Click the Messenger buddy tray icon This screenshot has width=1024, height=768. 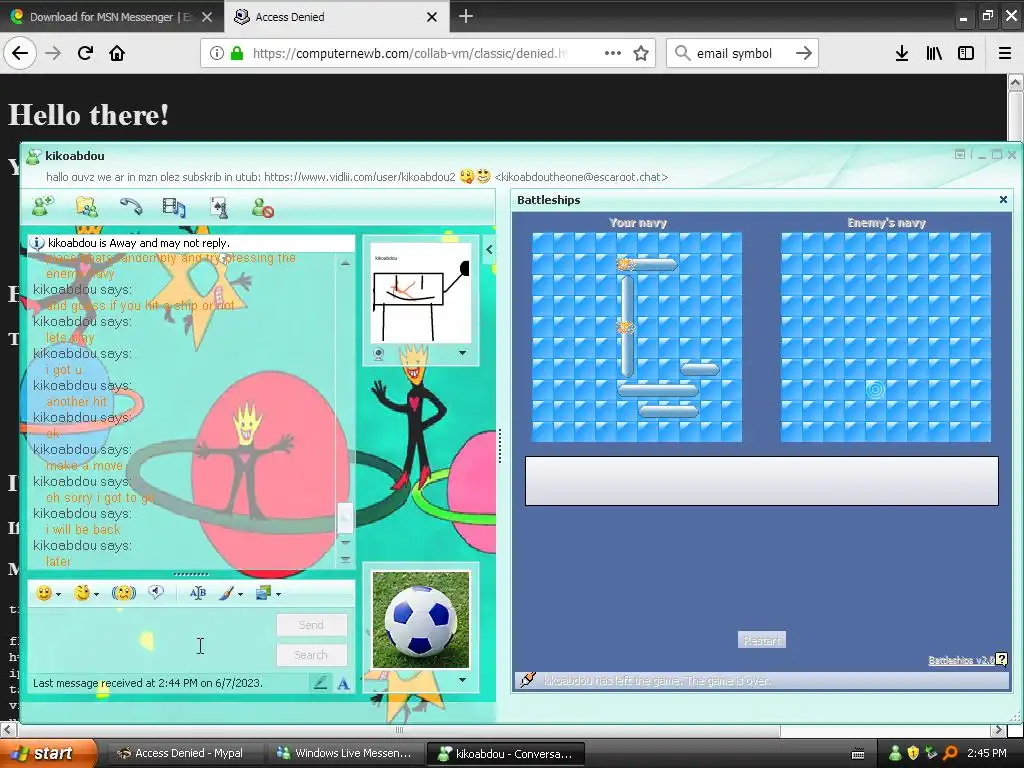coord(895,754)
